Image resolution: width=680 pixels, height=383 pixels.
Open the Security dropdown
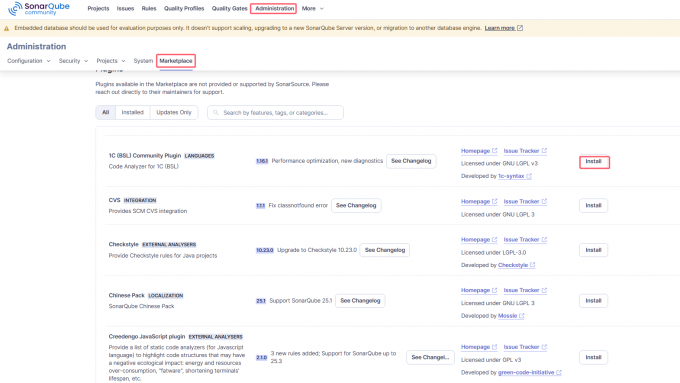[73, 61]
